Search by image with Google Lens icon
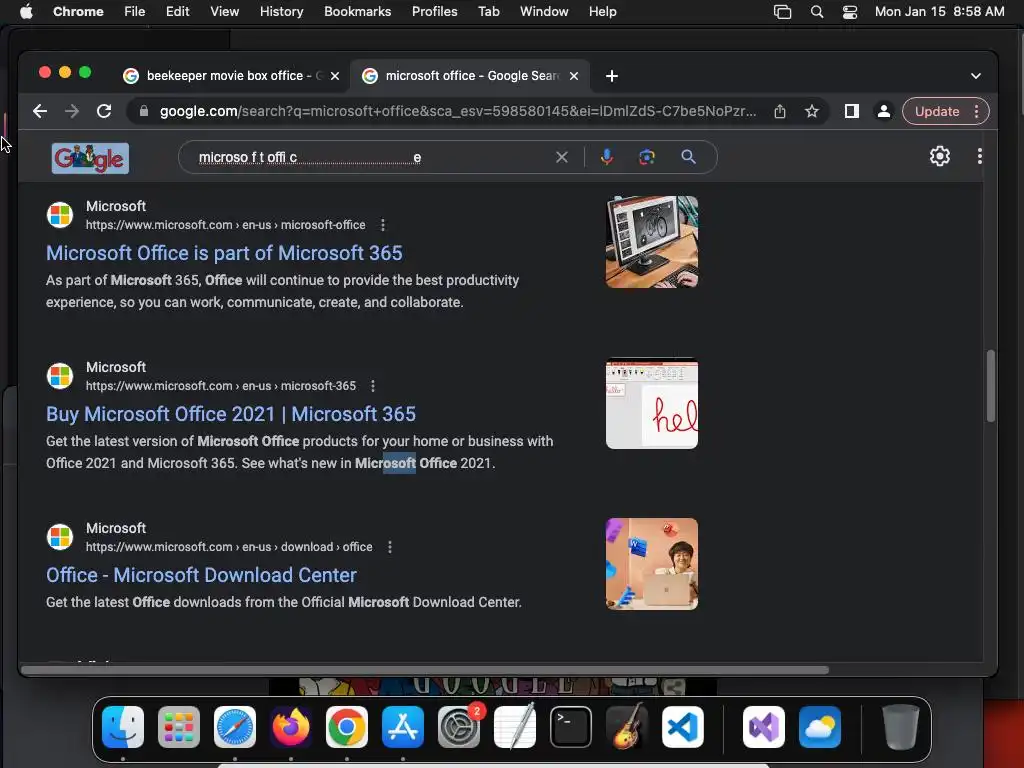Screen dimensions: 1024x768 (x=647, y=157)
